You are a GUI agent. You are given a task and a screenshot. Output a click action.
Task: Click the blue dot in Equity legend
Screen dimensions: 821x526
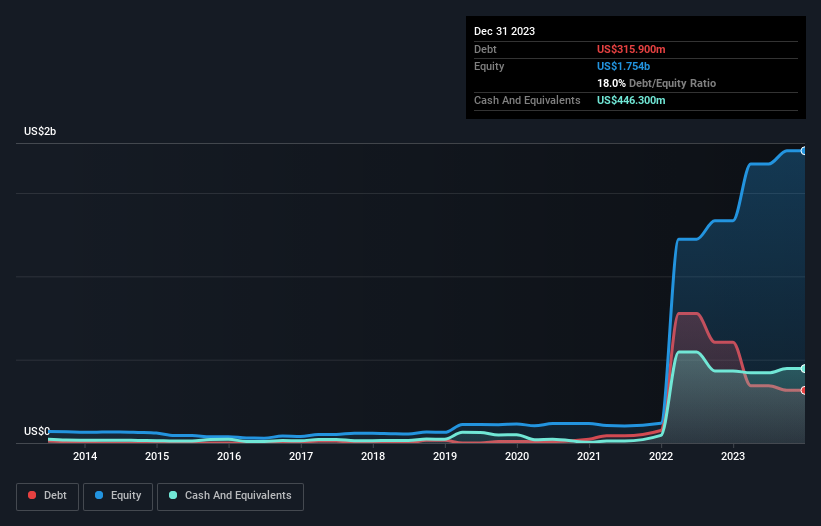(x=99, y=495)
